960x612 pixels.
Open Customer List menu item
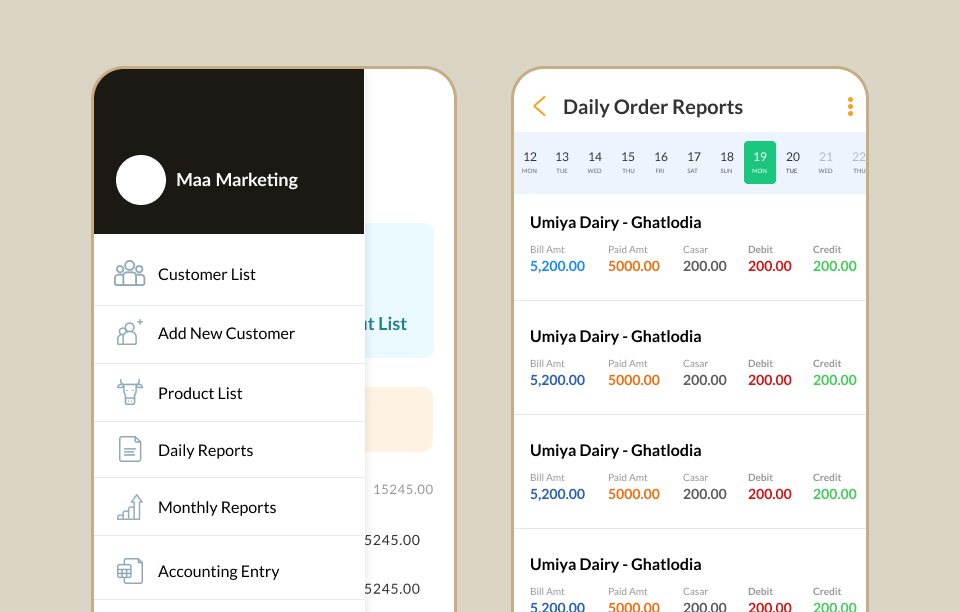point(229,274)
